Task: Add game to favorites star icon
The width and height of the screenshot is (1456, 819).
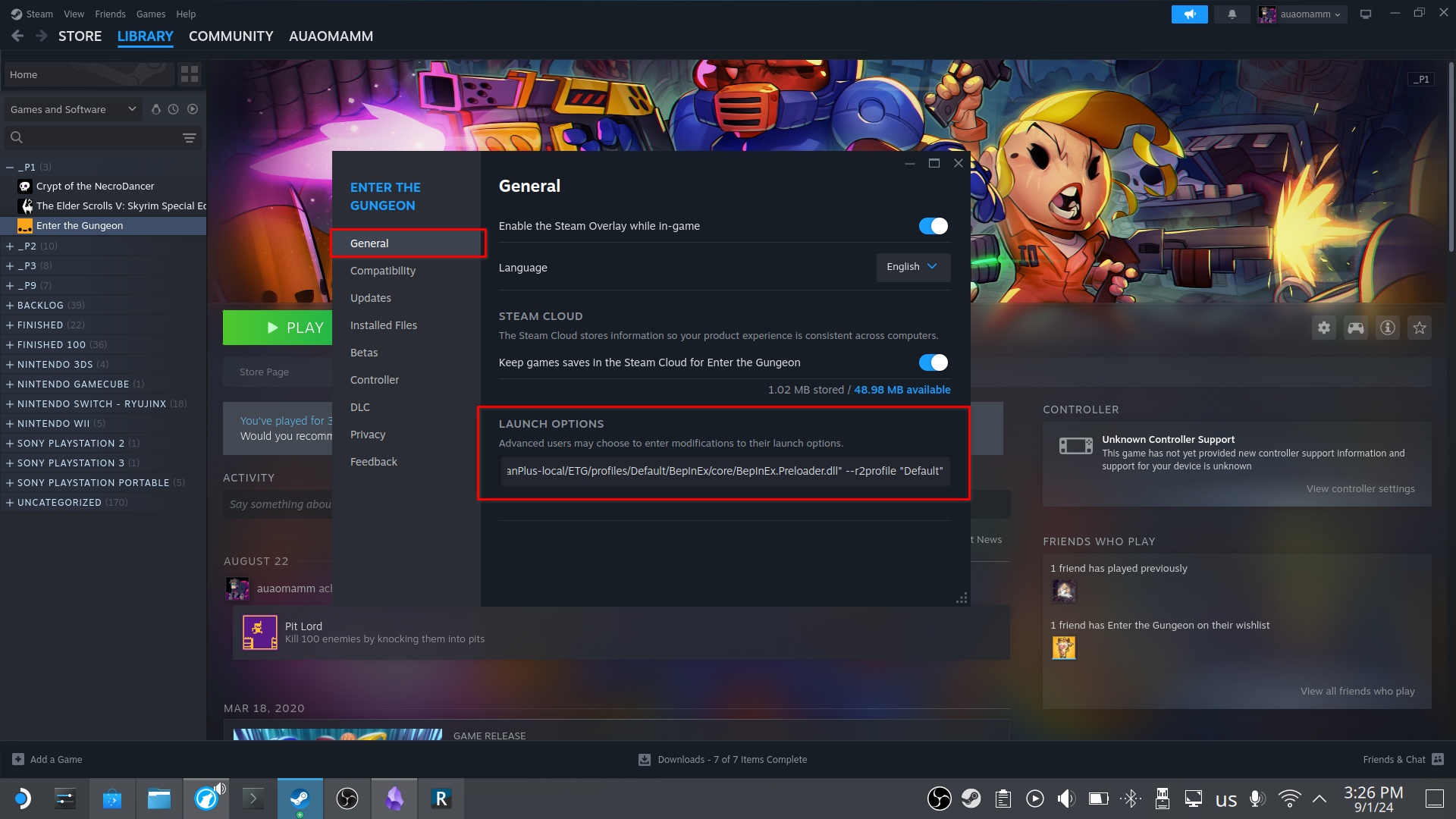Action: pyautogui.click(x=1420, y=328)
